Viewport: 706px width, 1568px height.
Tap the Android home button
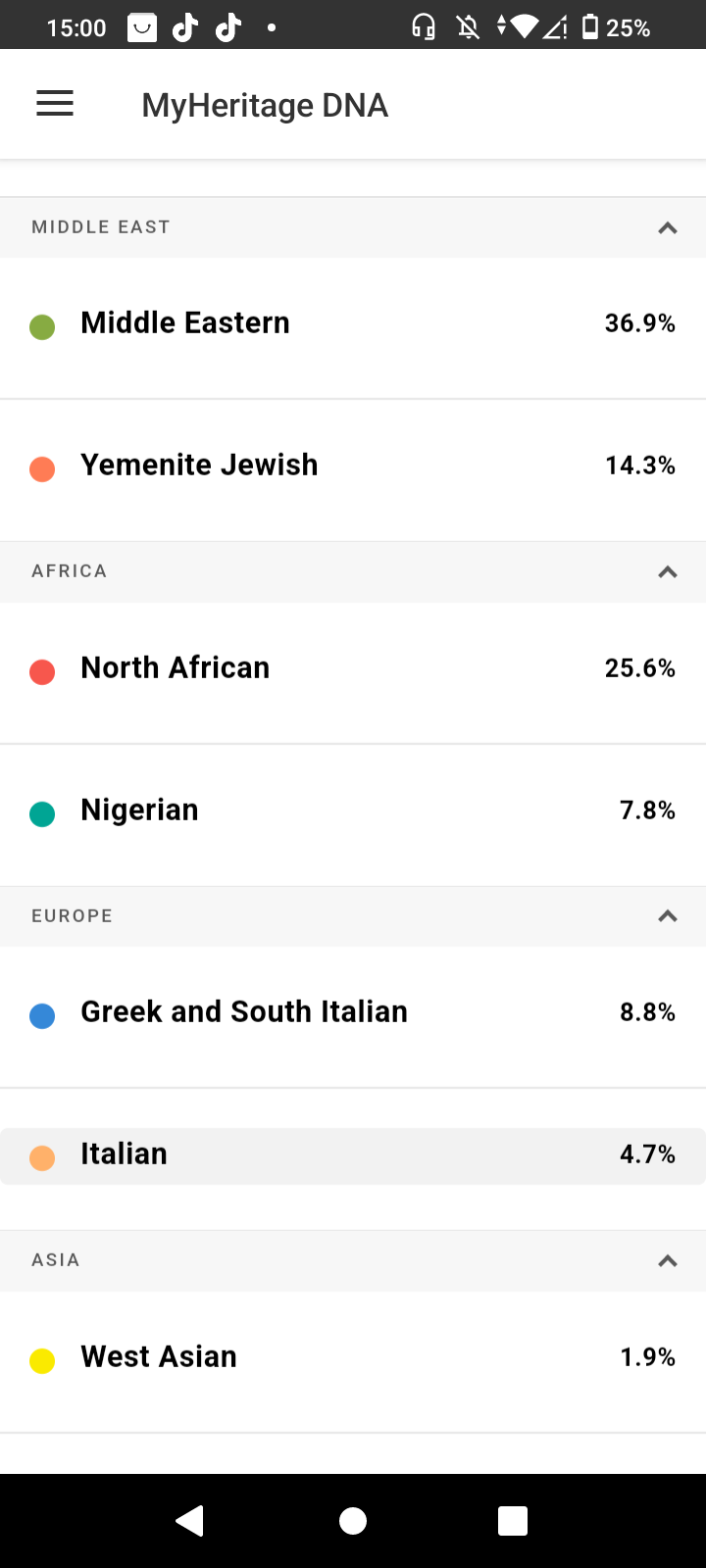point(353,1520)
